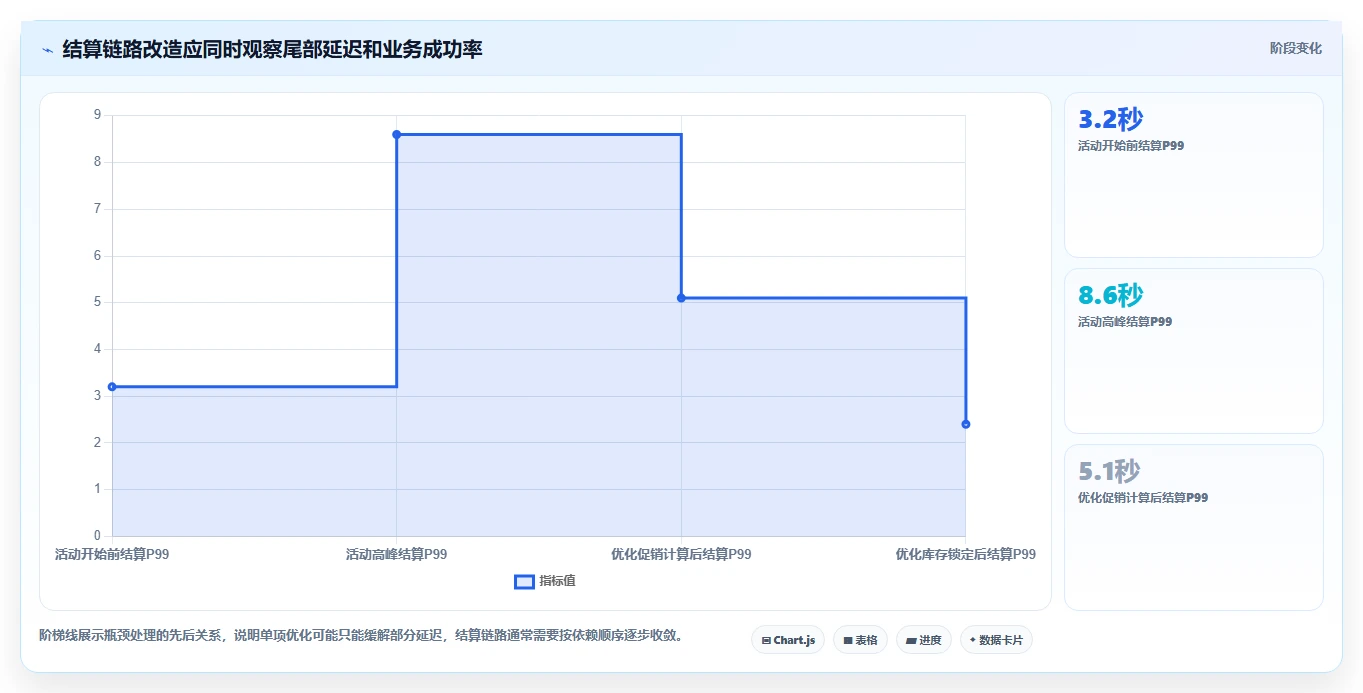Click the 8.6 peak data point
This screenshot has height=693, width=1363.
click(397, 134)
